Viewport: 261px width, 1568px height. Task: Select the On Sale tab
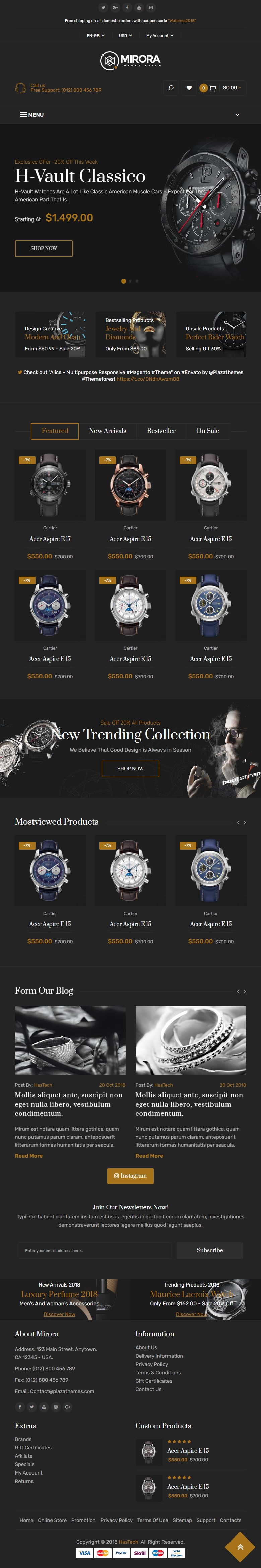(207, 431)
